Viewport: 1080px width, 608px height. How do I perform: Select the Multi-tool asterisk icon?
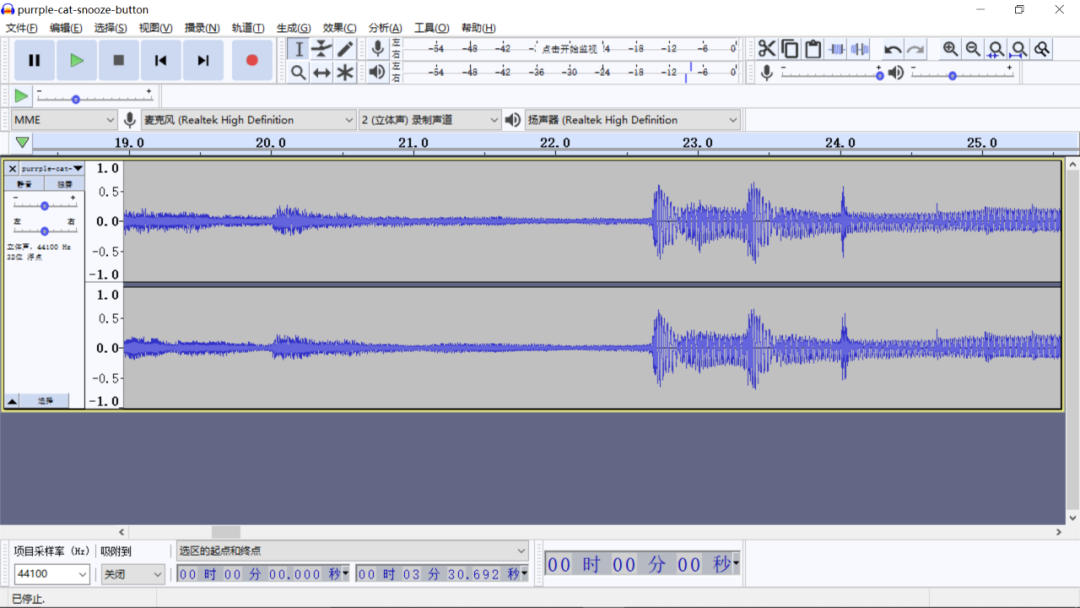coord(345,72)
